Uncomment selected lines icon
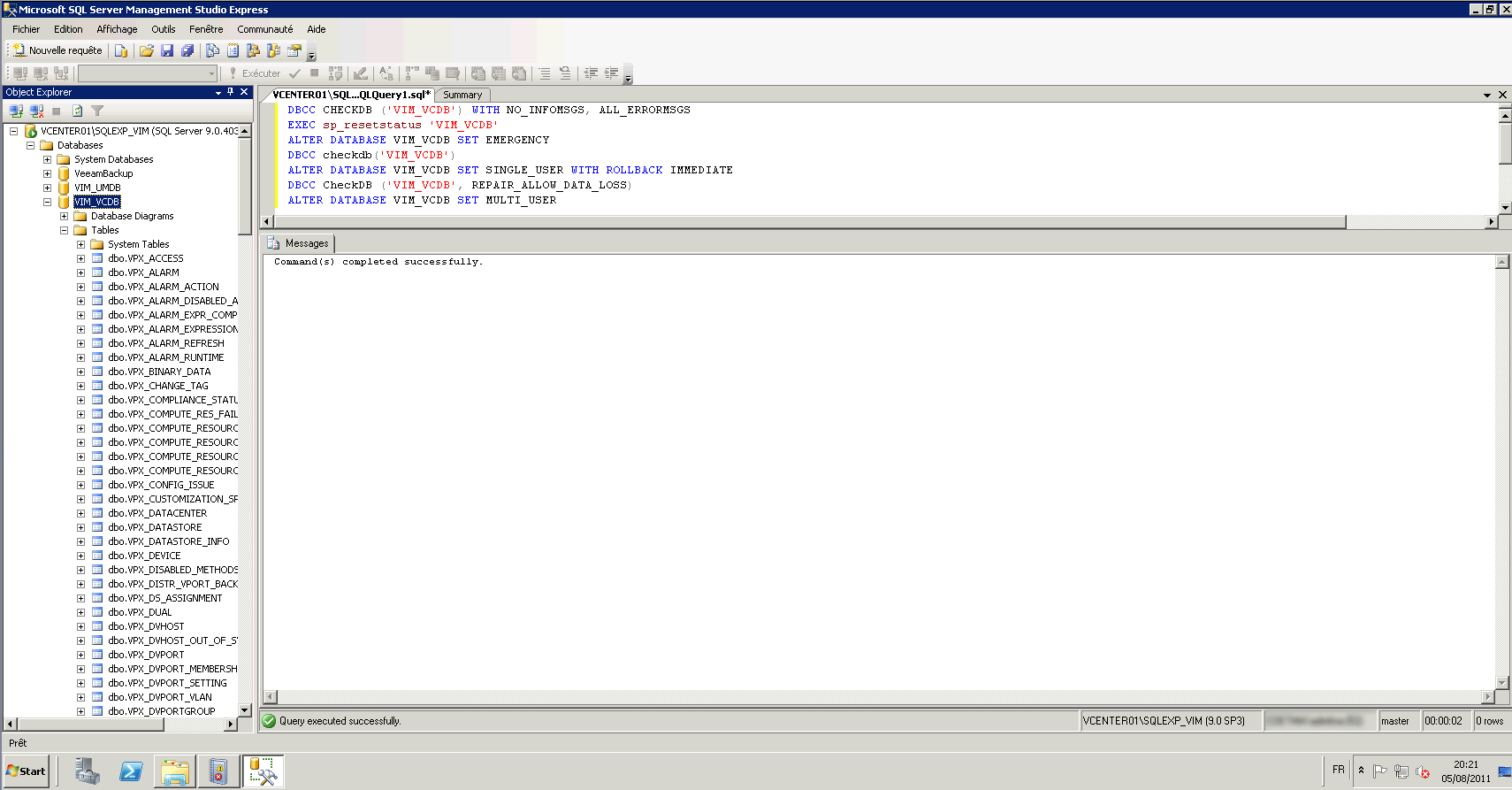The height and width of the screenshot is (790, 1512). (x=565, y=73)
